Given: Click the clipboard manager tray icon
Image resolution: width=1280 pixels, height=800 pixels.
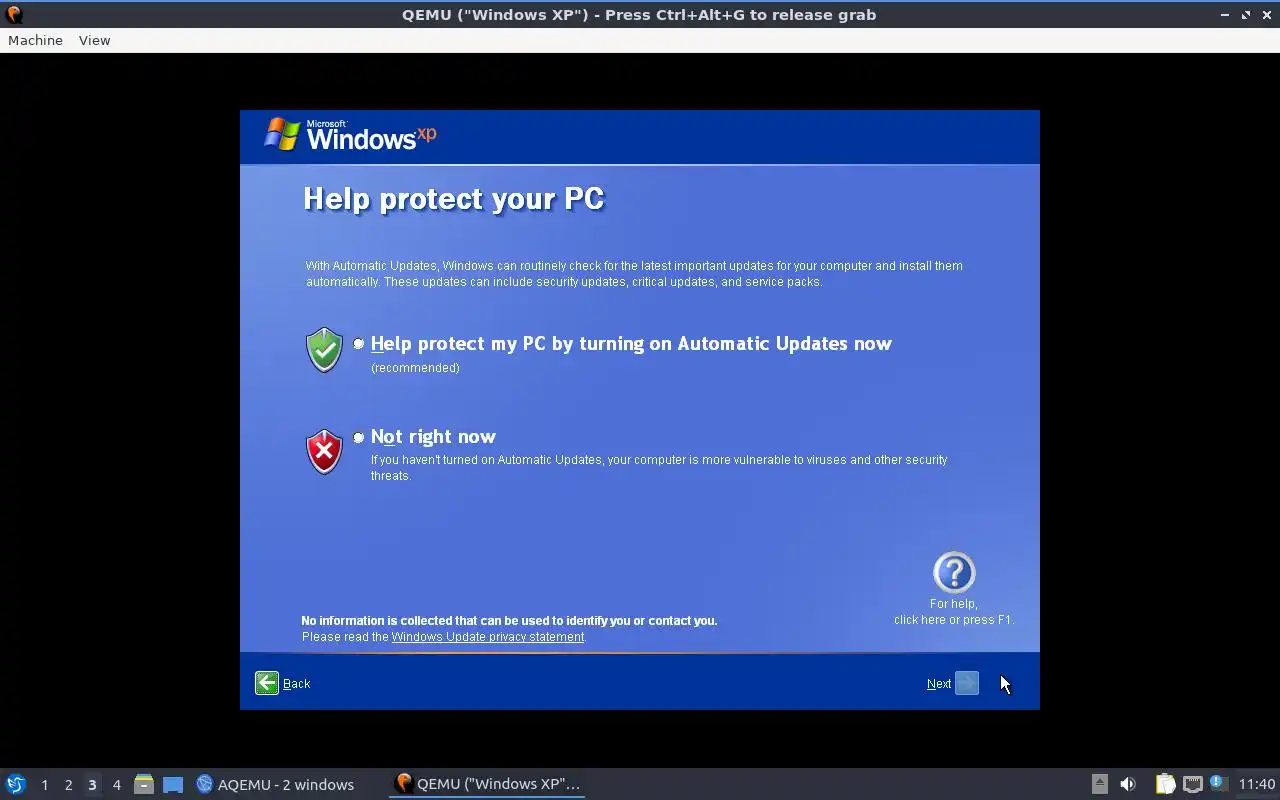Looking at the screenshot, I should pyautogui.click(x=1165, y=784).
